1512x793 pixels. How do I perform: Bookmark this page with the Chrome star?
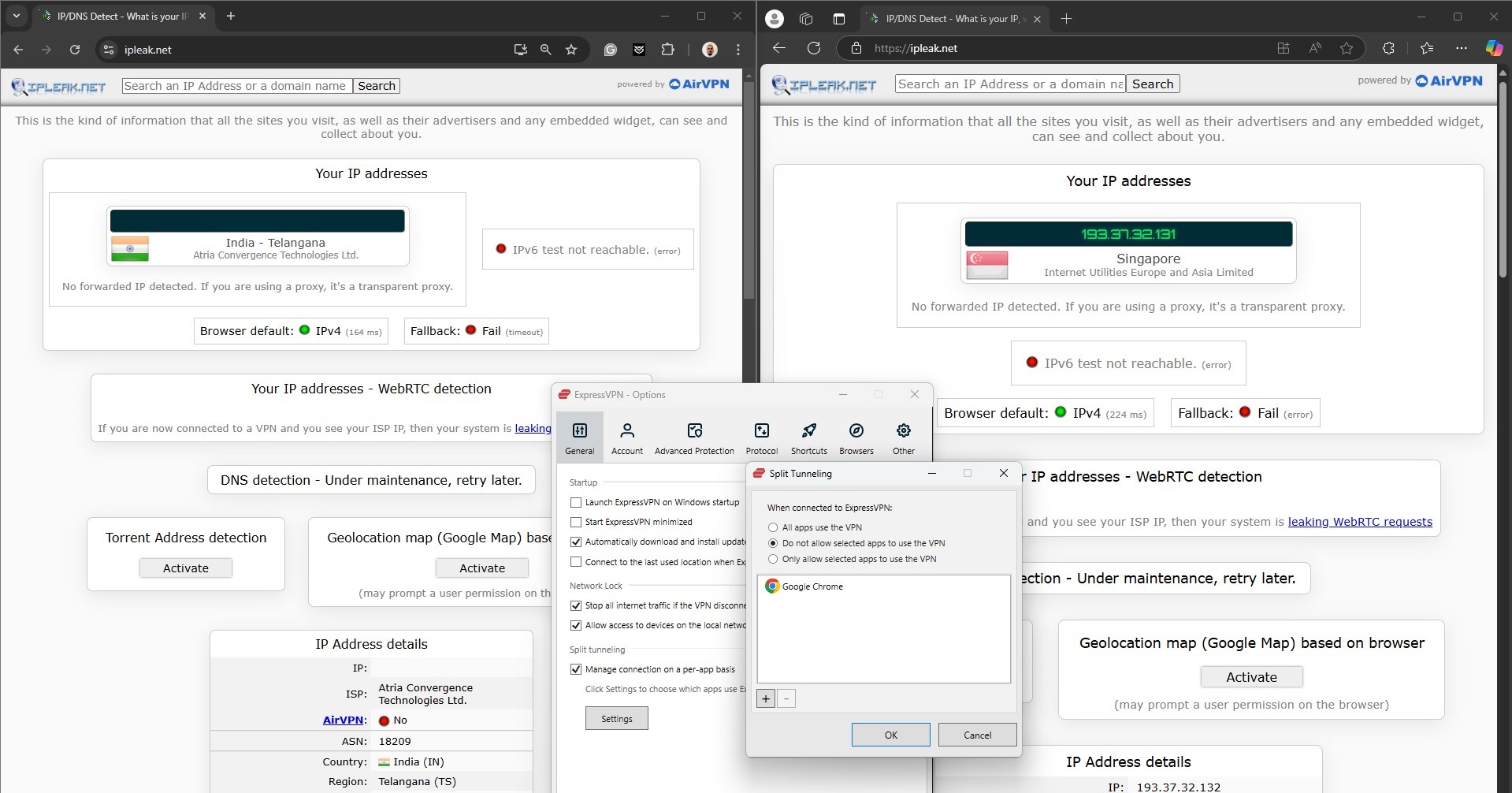pyautogui.click(x=571, y=50)
